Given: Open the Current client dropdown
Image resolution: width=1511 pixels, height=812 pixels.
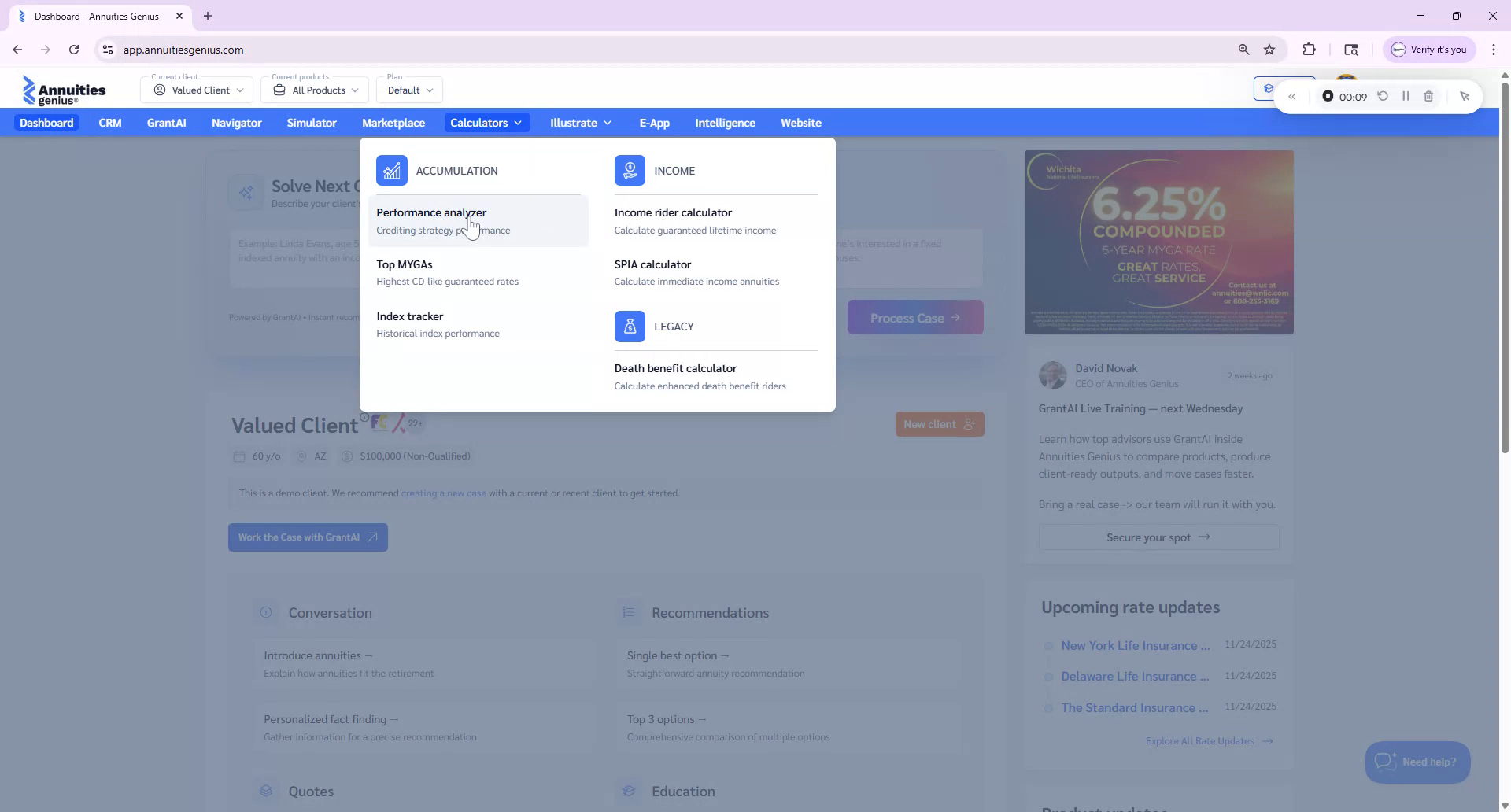Looking at the screenshot, I should (x=196, y=90).
